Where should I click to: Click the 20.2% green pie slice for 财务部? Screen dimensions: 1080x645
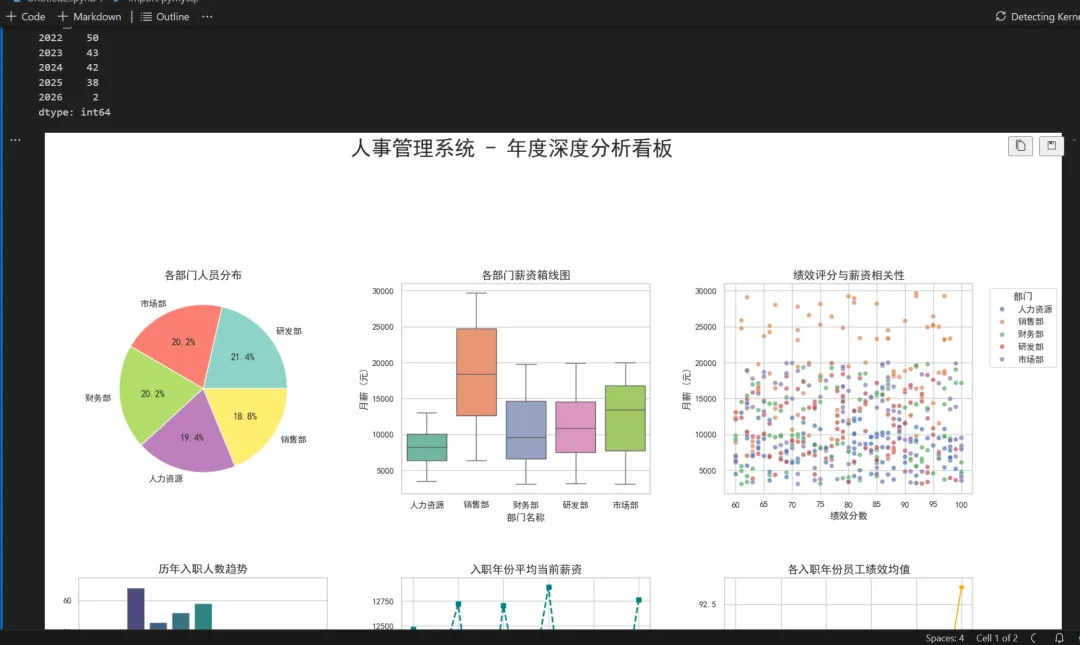coord(153,394)
